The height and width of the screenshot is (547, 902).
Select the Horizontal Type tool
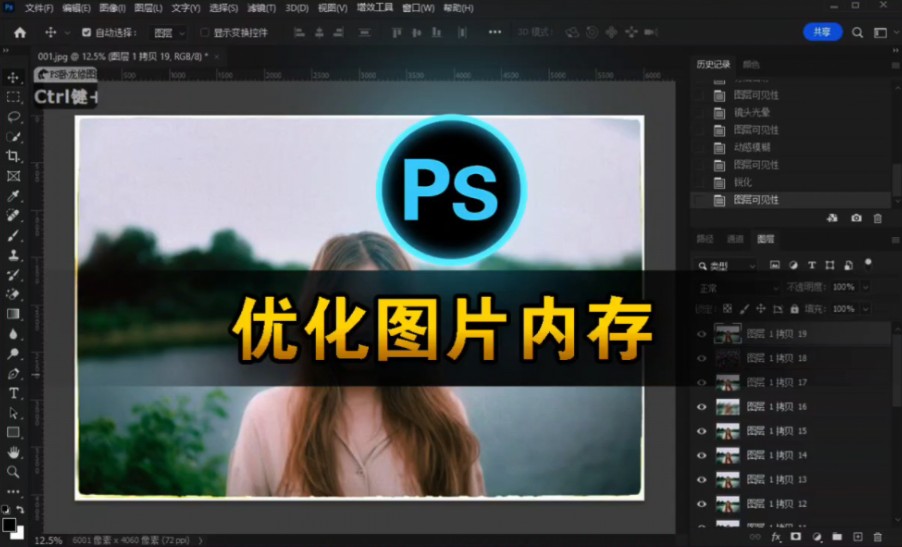[x=13, y=393]
